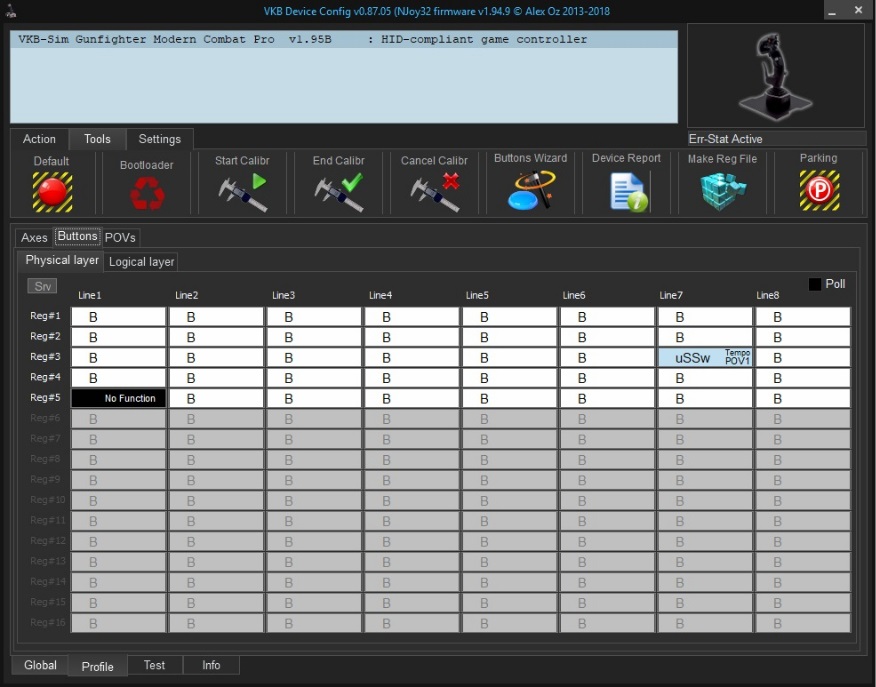Cancel calibration using the Cancel Calibr icon
876x687 pixels.
click(x=434, y=192)
